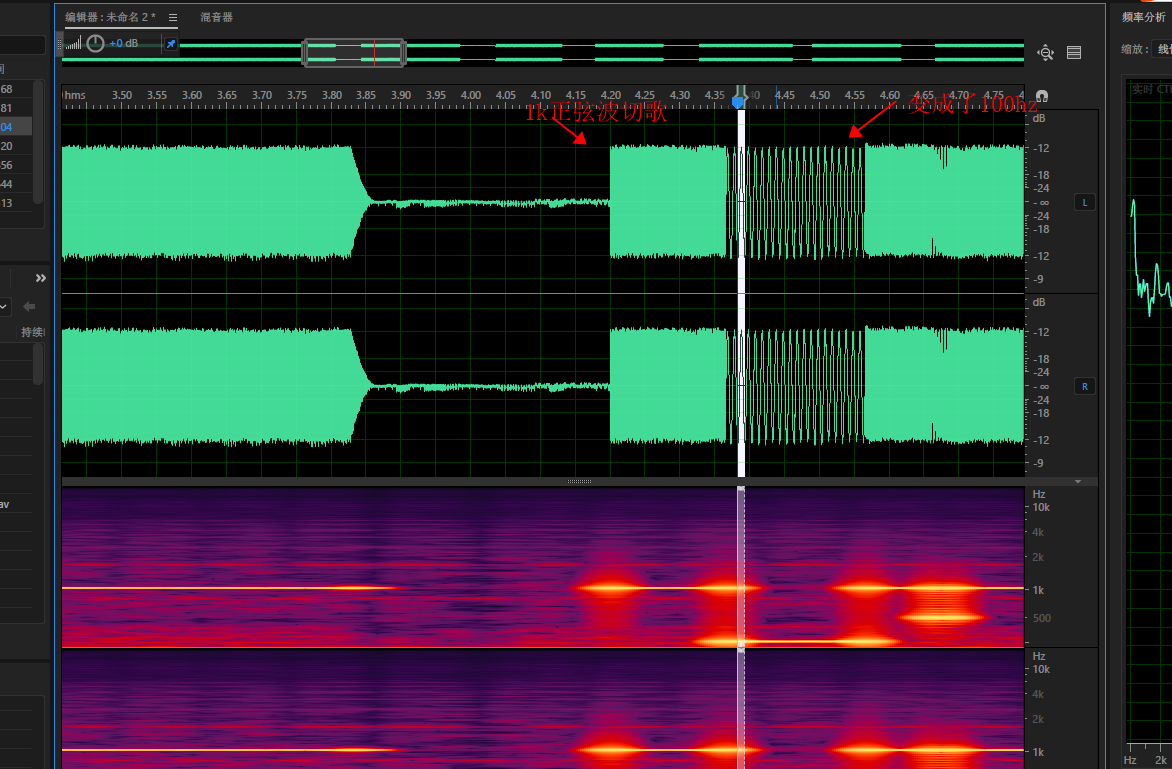This screenshot has width=1172, height=769.
Task: Click the upper left-panel list scrollbar
Action: click(38, 142)
